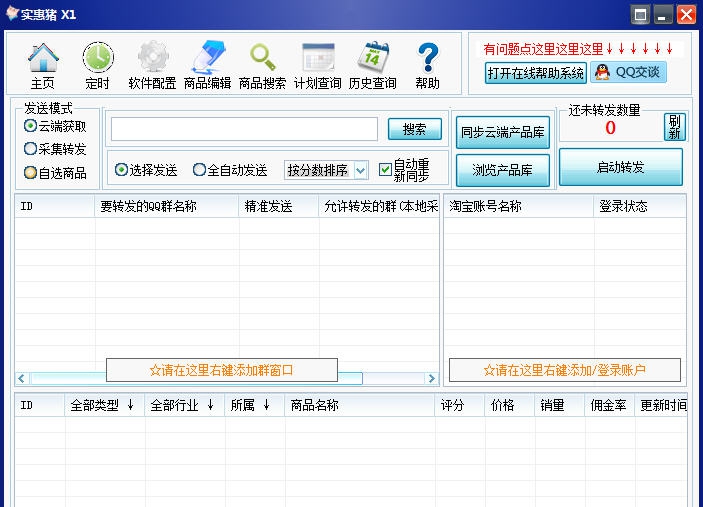Click ID header in product table
This screenshot has width=703, height=507.
point(40,405)
